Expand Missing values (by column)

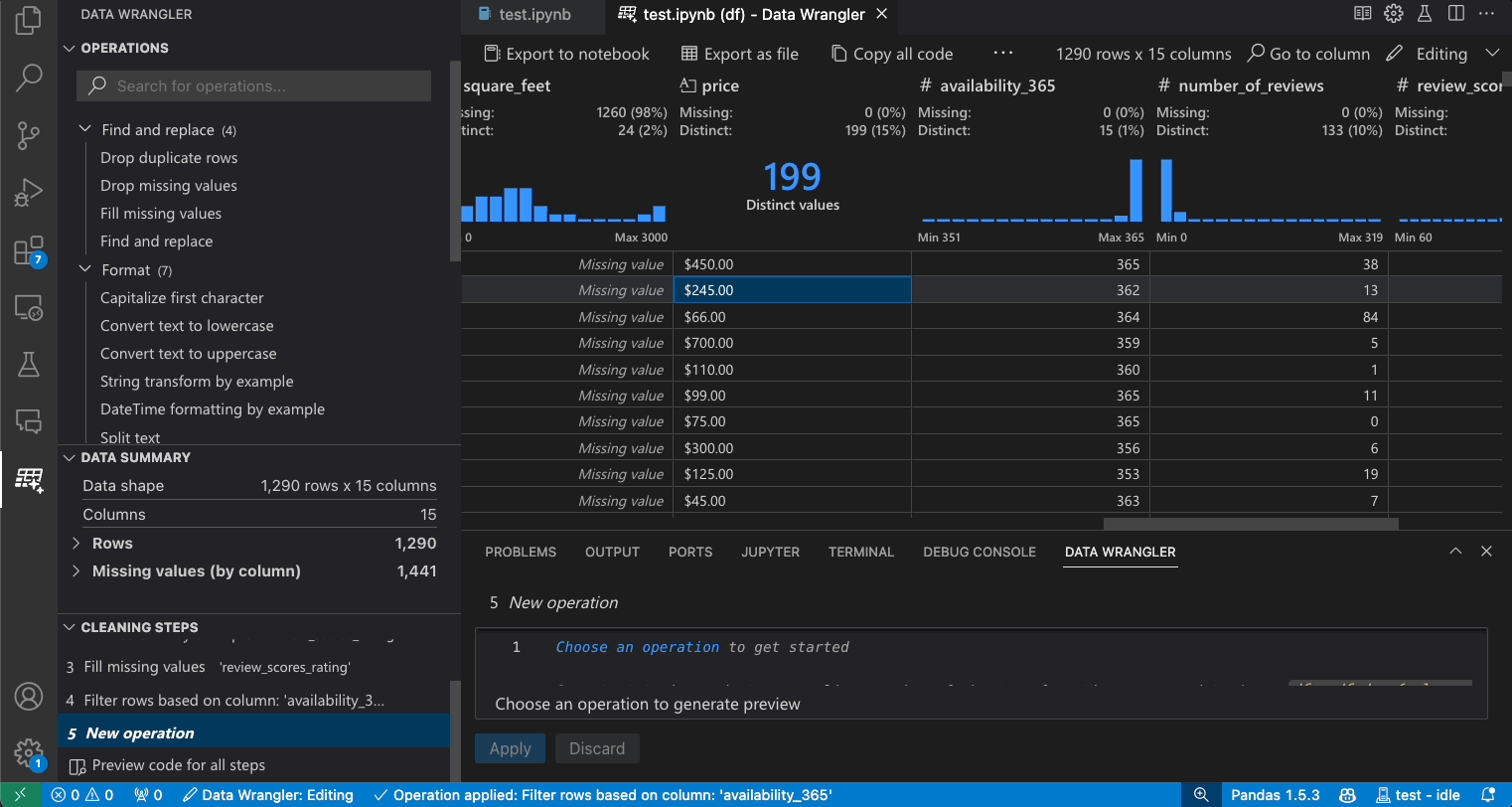click(79, 570)
